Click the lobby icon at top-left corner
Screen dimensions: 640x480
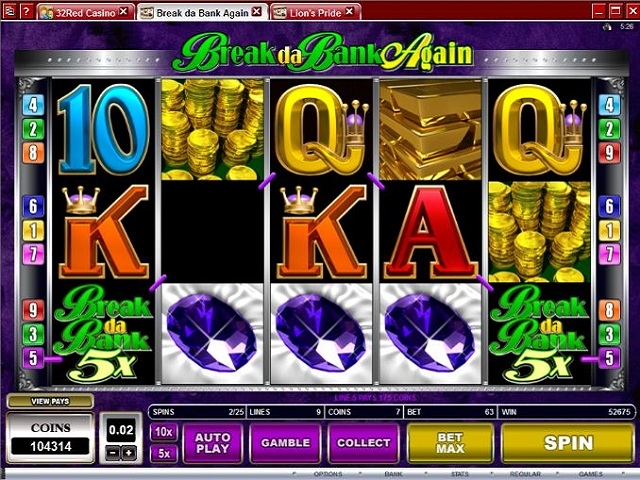9,11
